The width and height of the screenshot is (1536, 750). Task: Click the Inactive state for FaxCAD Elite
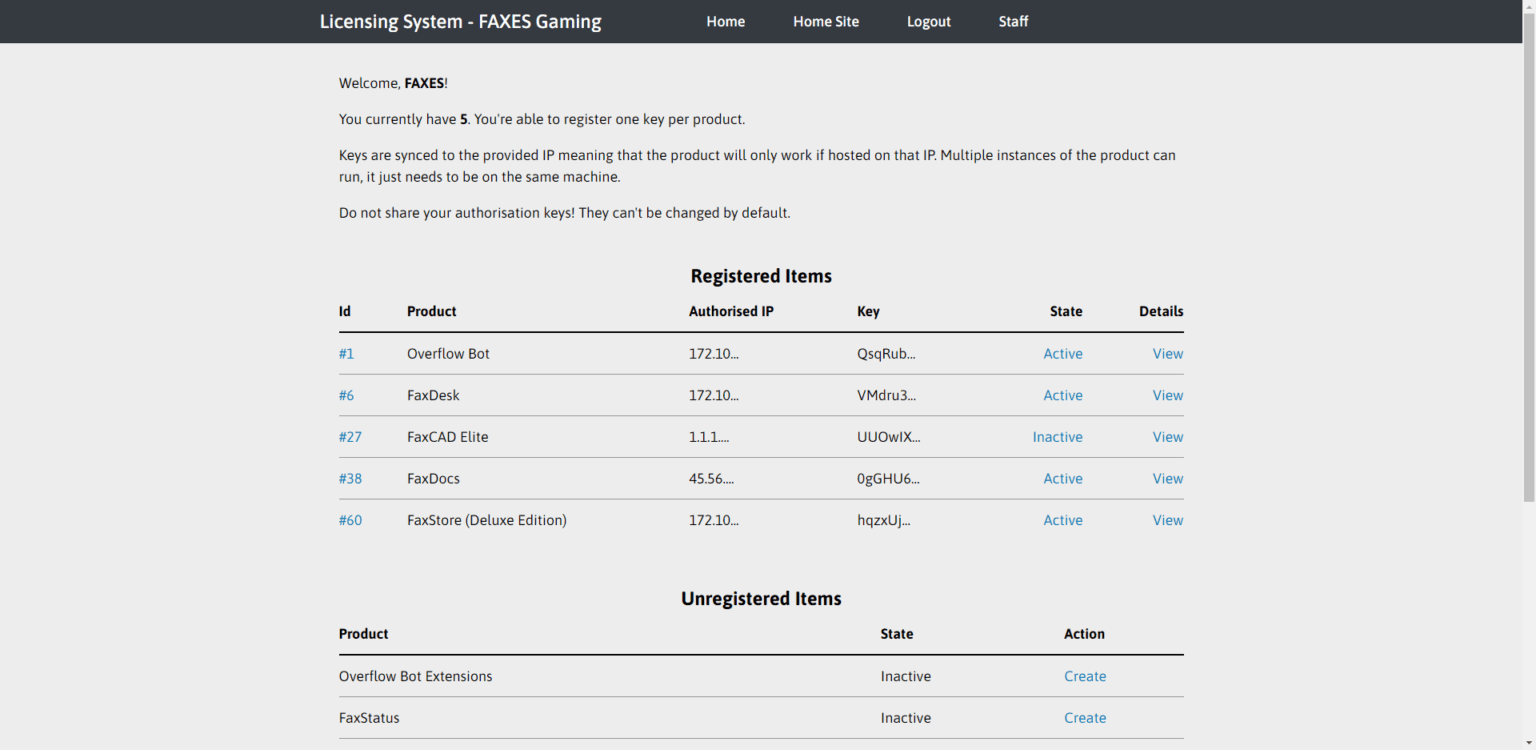[x=1057, y=437]
